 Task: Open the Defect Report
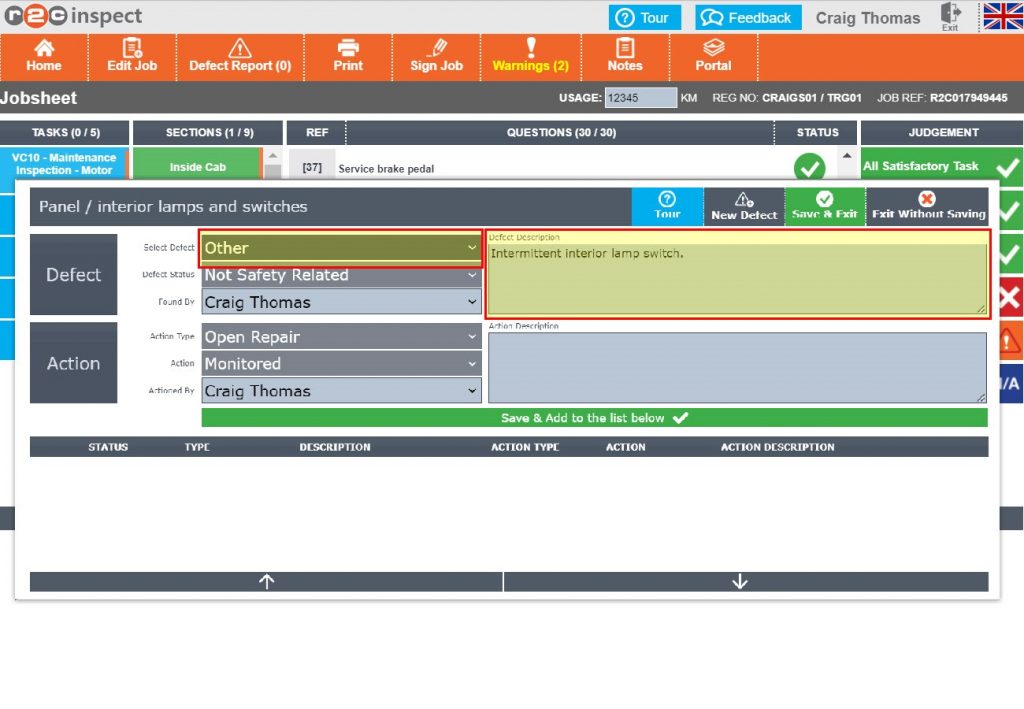(240, 57)
